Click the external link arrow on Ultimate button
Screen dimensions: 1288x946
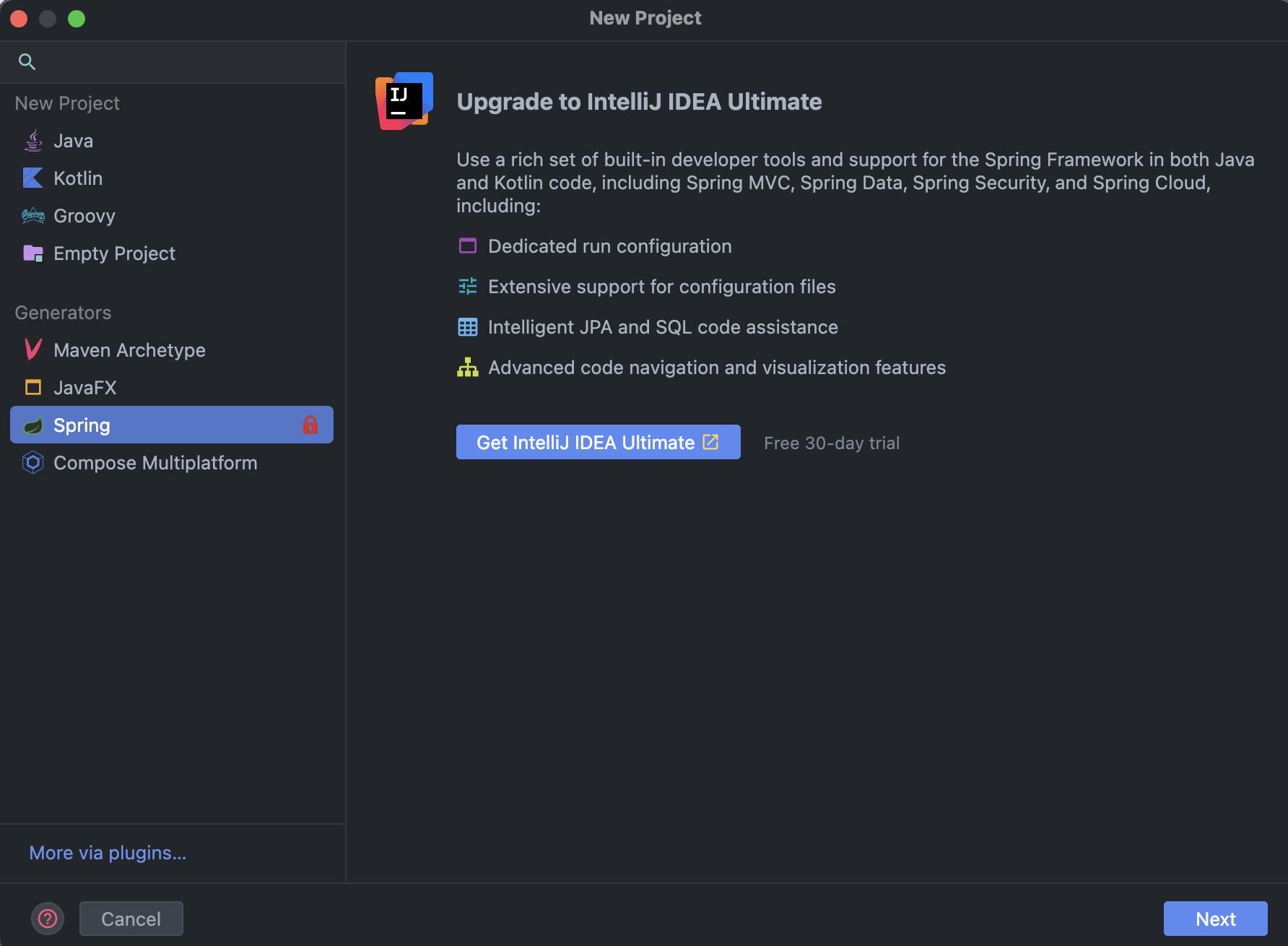(710, 442)
